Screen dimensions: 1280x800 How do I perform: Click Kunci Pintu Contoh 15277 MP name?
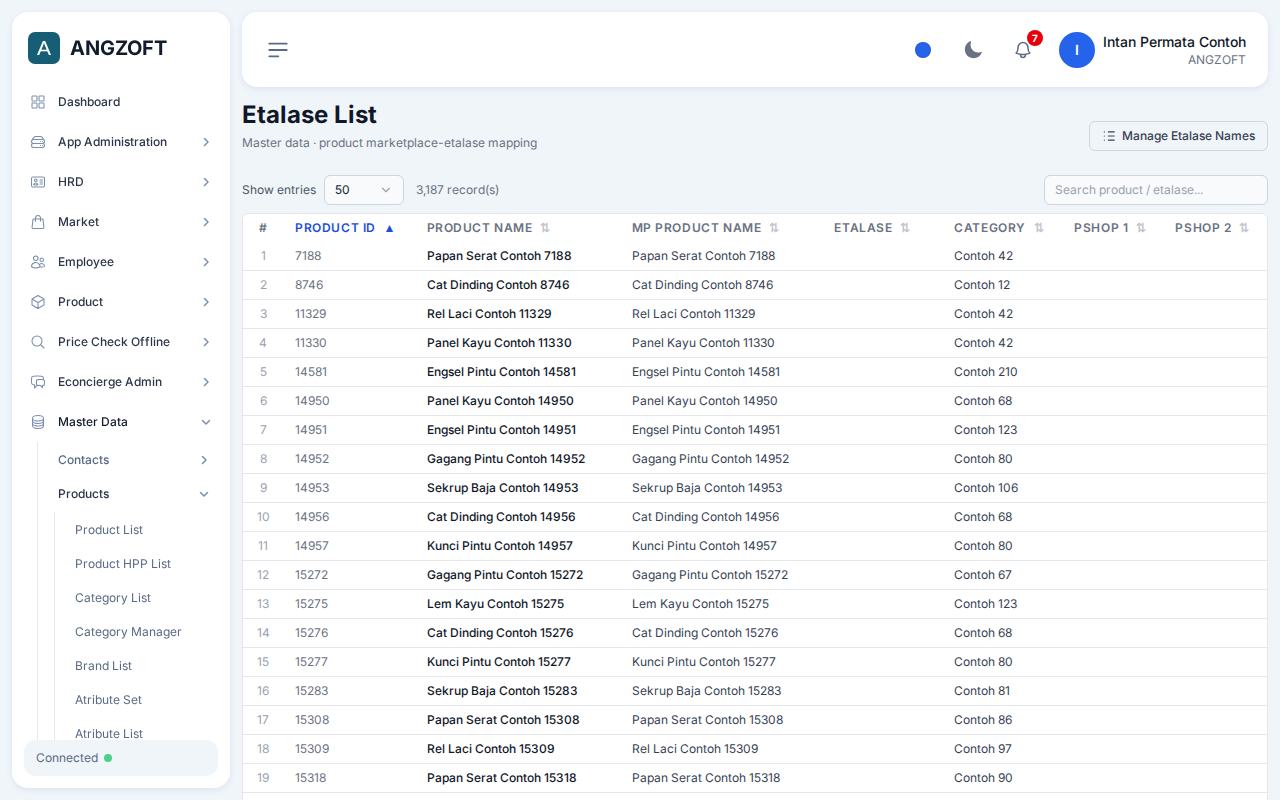tap(704, 662)
